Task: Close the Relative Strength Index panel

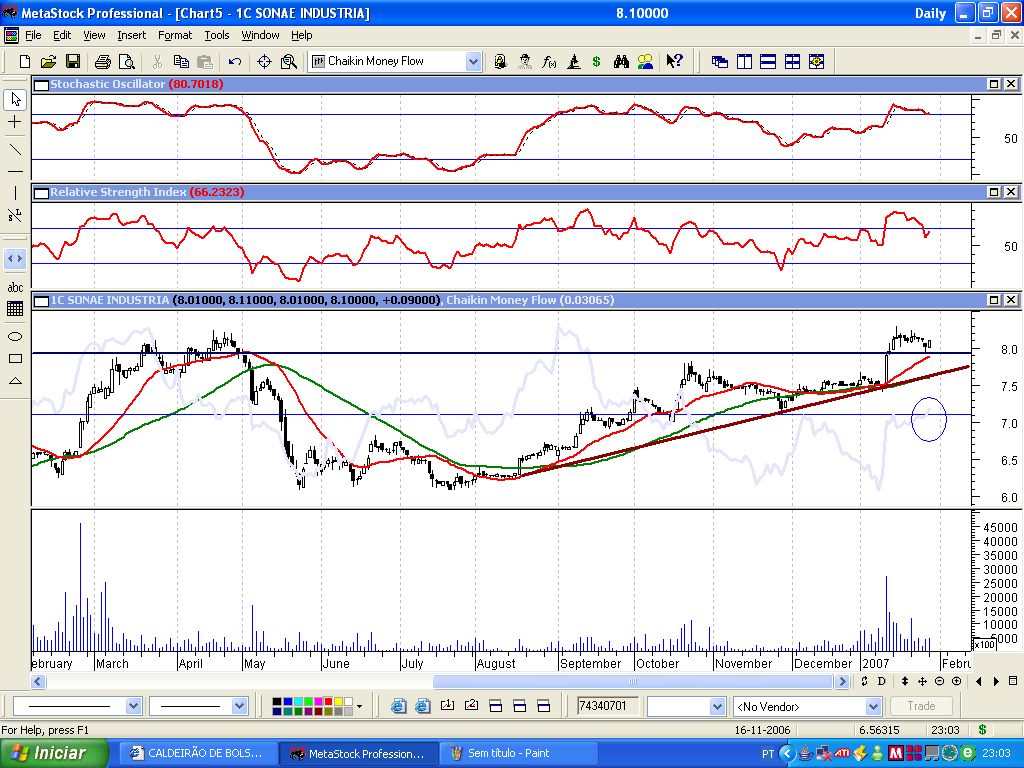Action: coord(1011,192)
